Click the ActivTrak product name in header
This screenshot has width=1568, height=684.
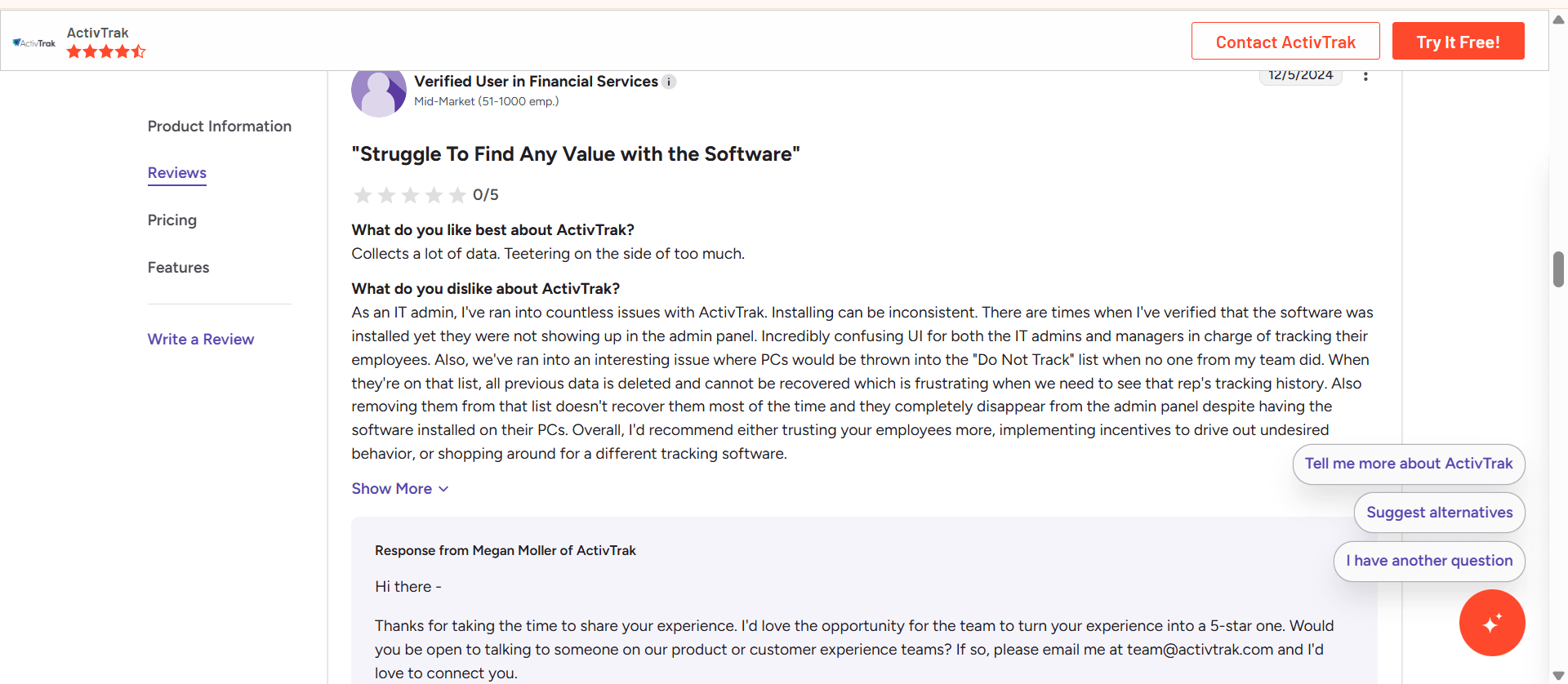98,33
